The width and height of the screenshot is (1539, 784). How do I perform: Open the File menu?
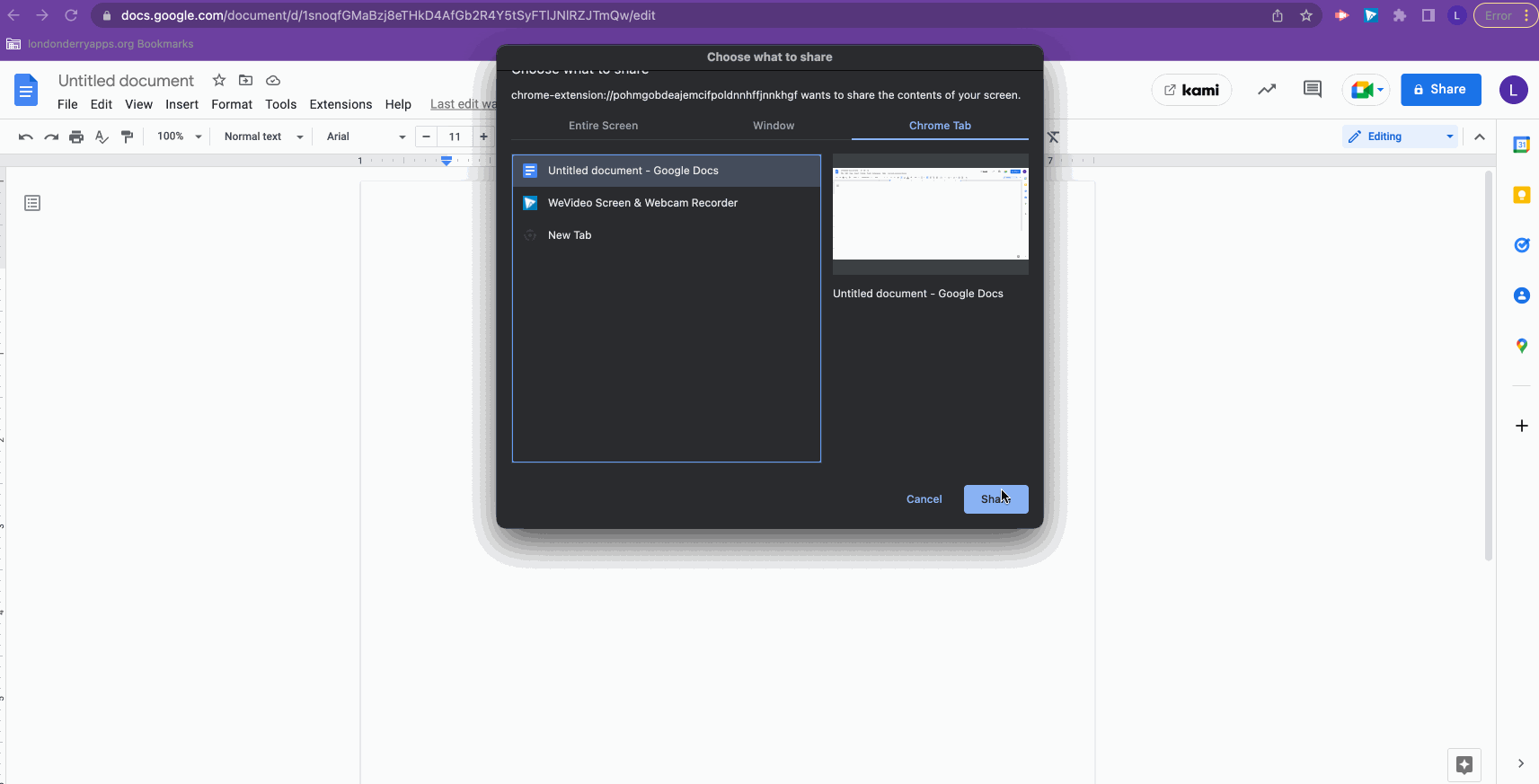[67, 104]
